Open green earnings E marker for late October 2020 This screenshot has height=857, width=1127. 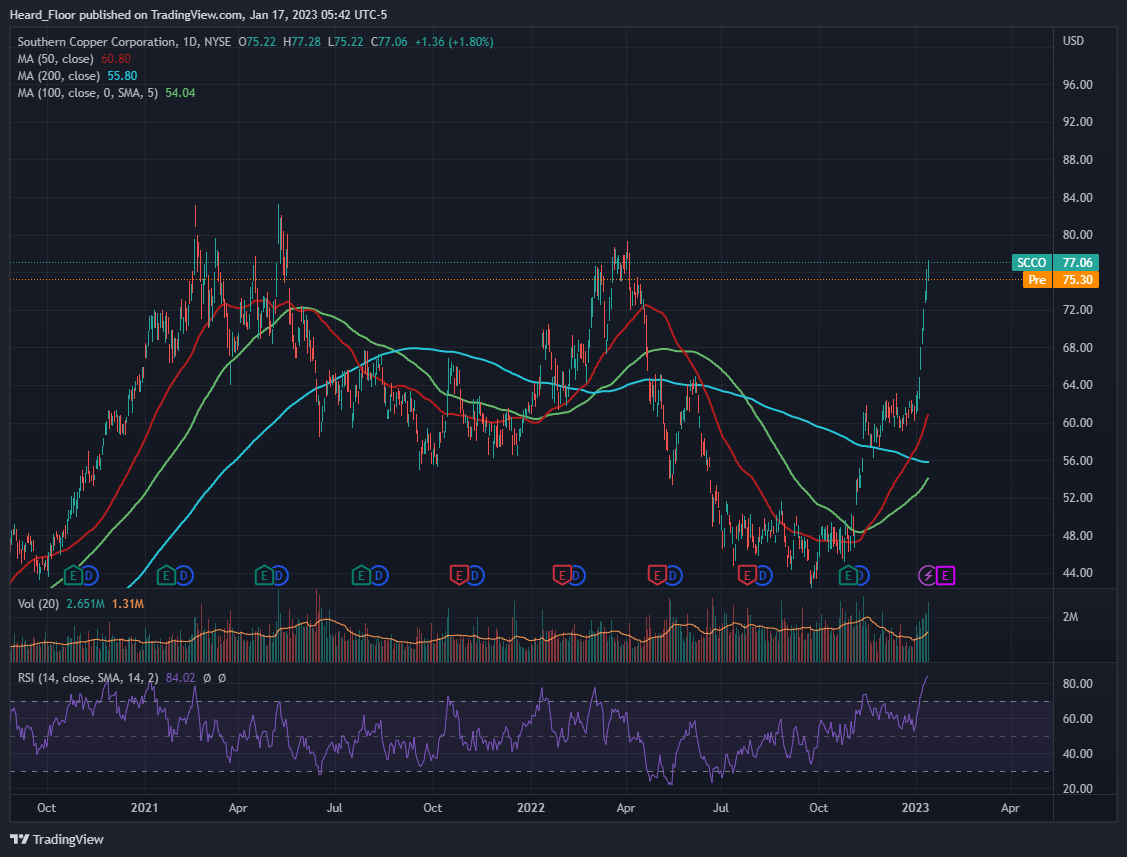pos(73,575)
